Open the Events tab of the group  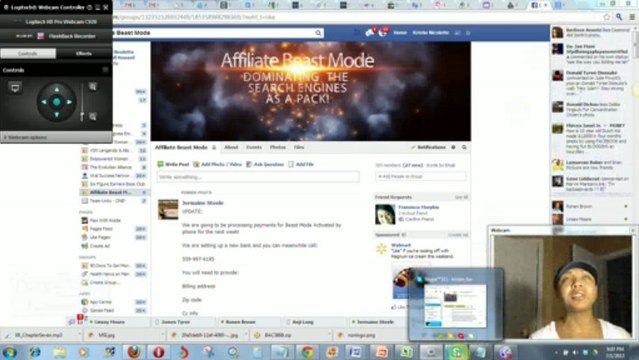click(254, 147)
